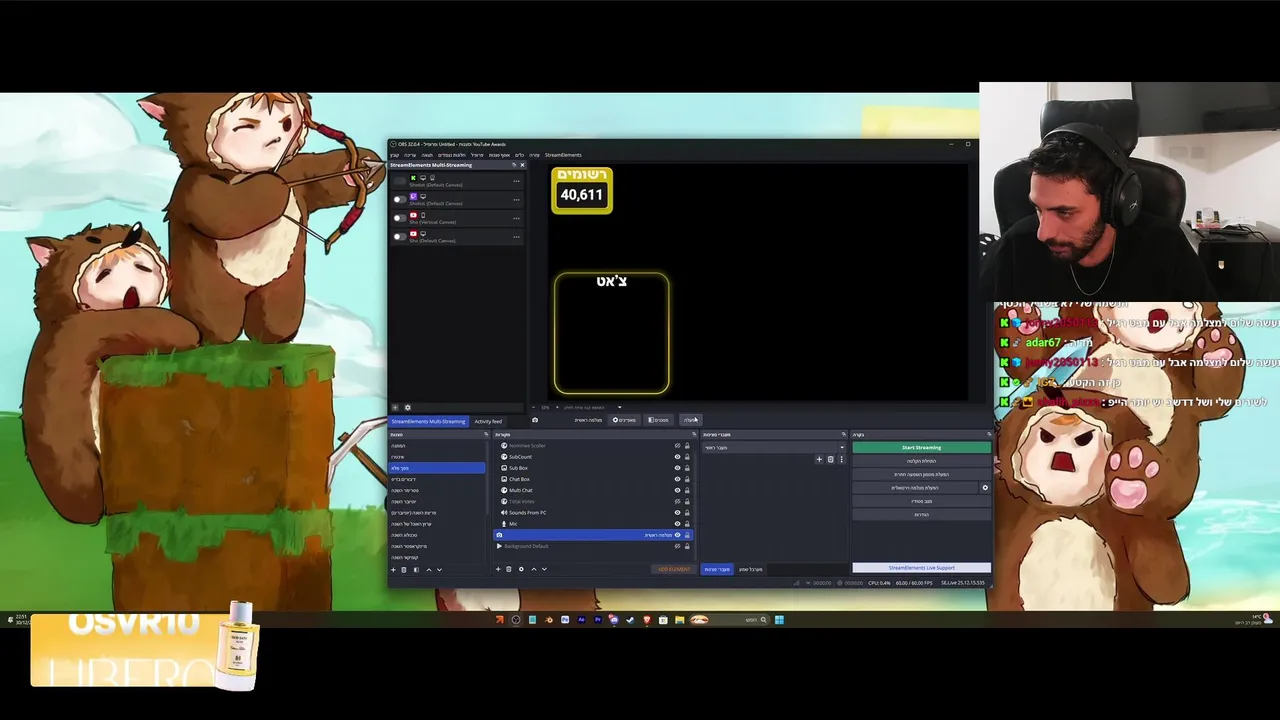1280x720 pixels.
Task: Open multi-streaming settings gear
Action: pos(407,408)
